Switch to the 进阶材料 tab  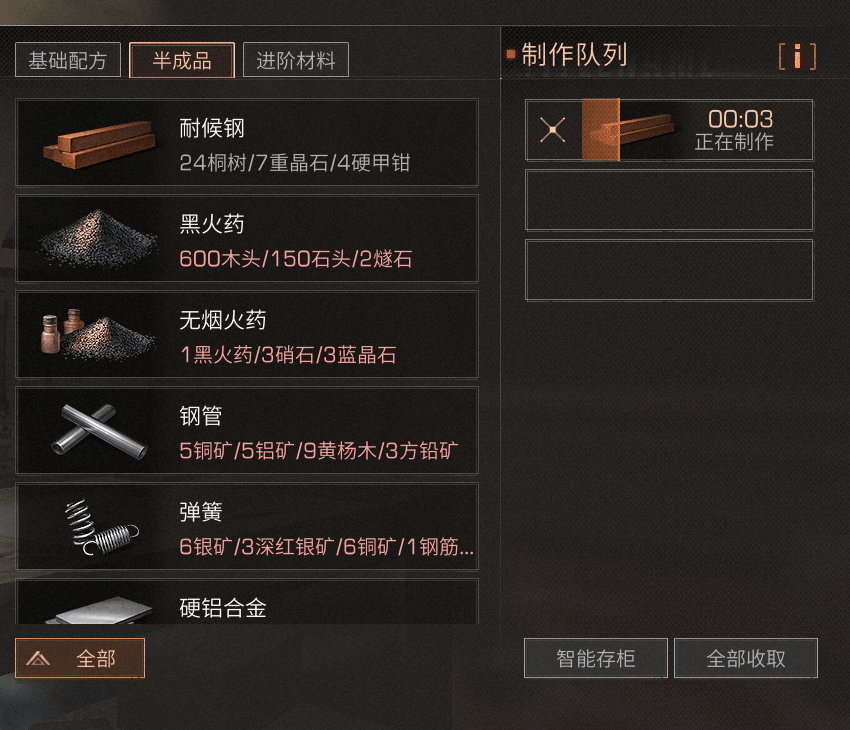(x=295, y=60)
